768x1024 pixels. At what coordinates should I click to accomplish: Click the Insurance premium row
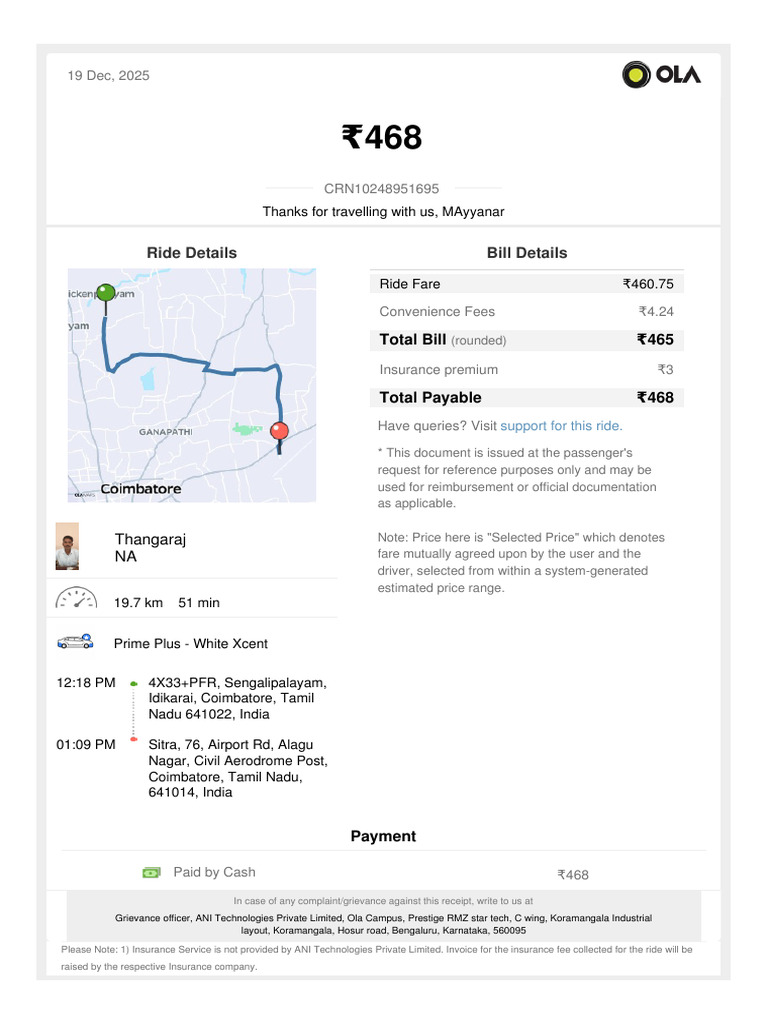click(x=526, y=369)
